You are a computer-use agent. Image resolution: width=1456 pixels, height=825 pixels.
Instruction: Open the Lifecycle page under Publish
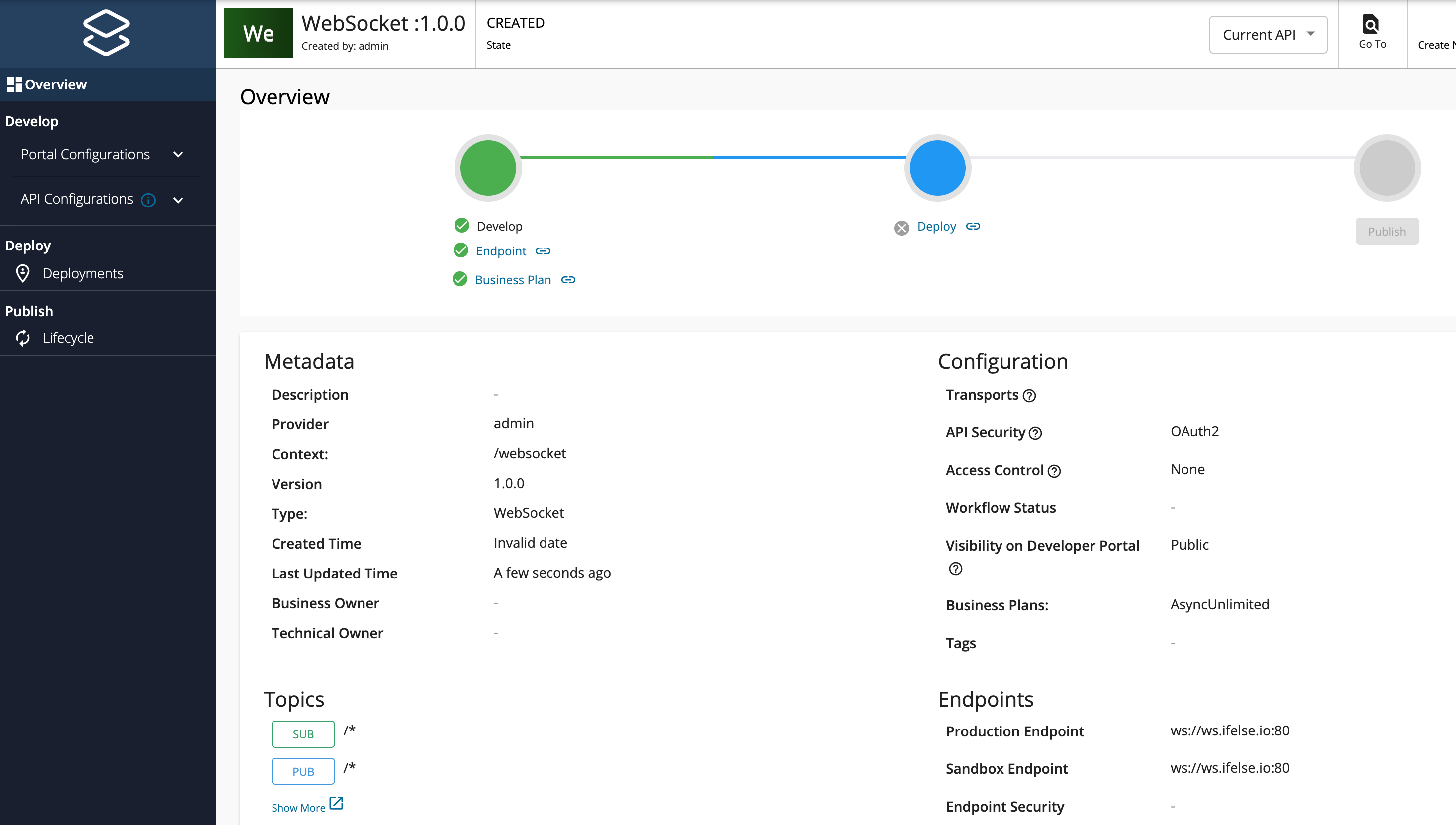click(68, 338)
